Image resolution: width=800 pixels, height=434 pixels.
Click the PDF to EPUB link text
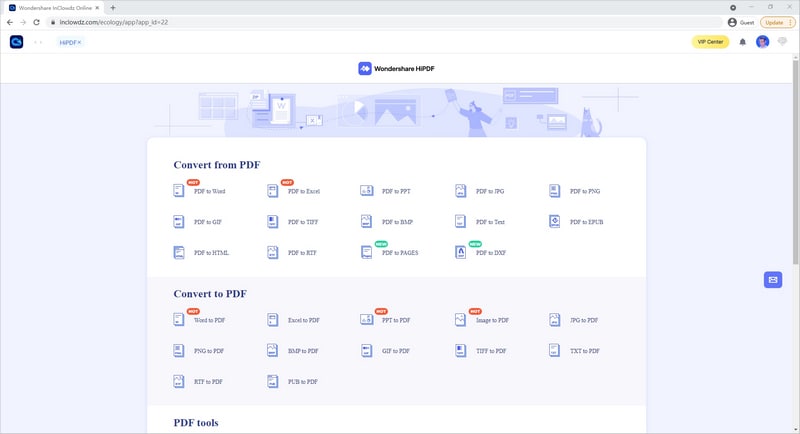[586, 222]
